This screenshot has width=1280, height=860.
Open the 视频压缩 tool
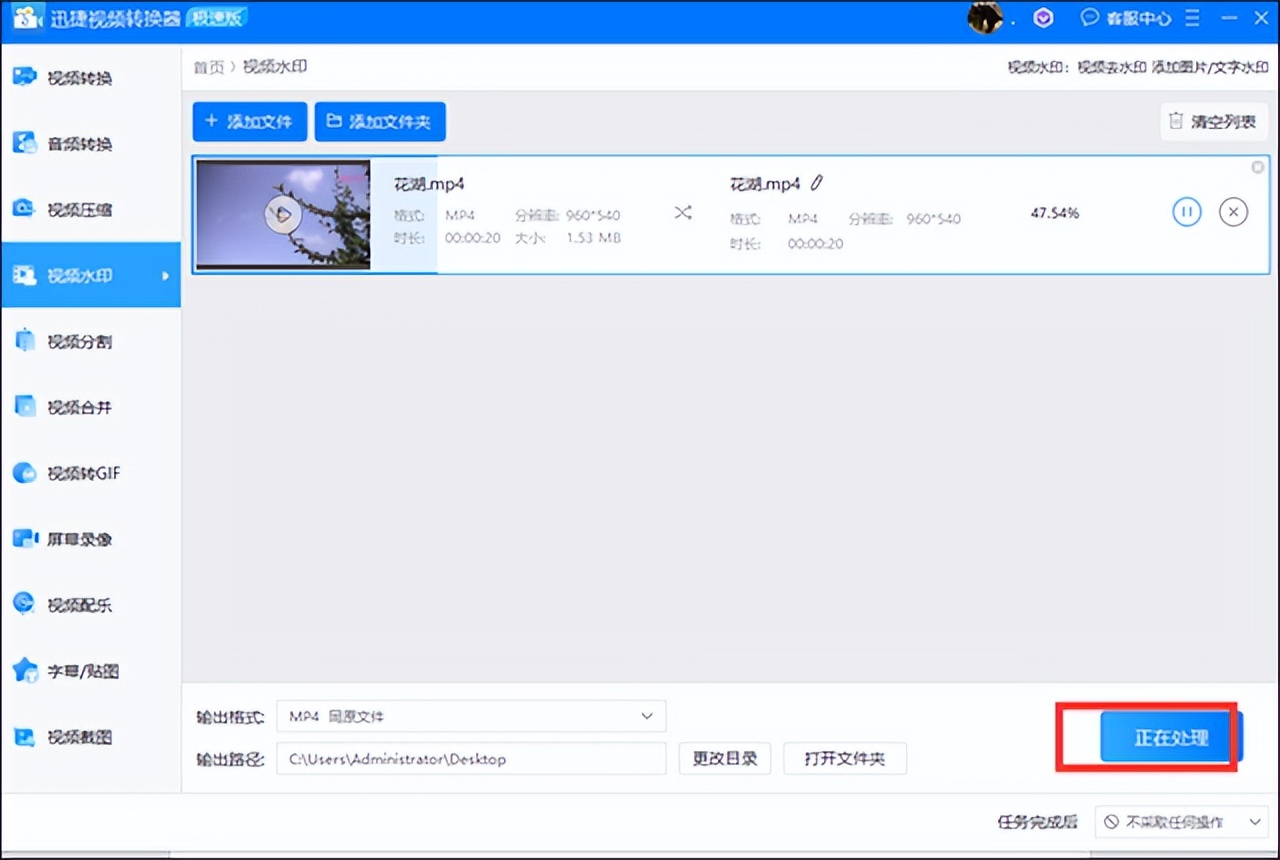click(x=79, y=209)
